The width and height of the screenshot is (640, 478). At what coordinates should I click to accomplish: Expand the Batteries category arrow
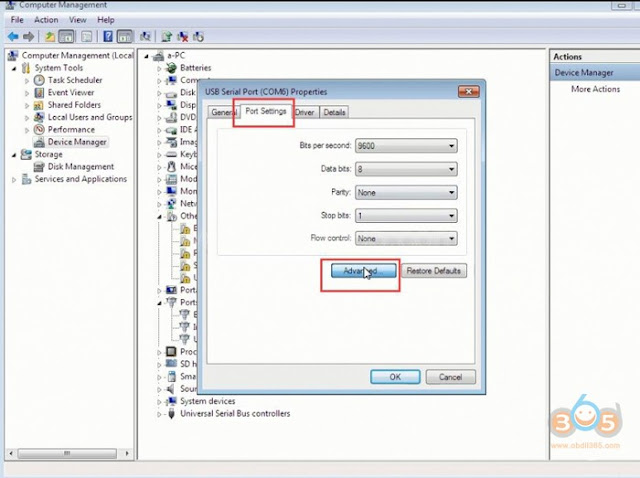pos(159,69)
